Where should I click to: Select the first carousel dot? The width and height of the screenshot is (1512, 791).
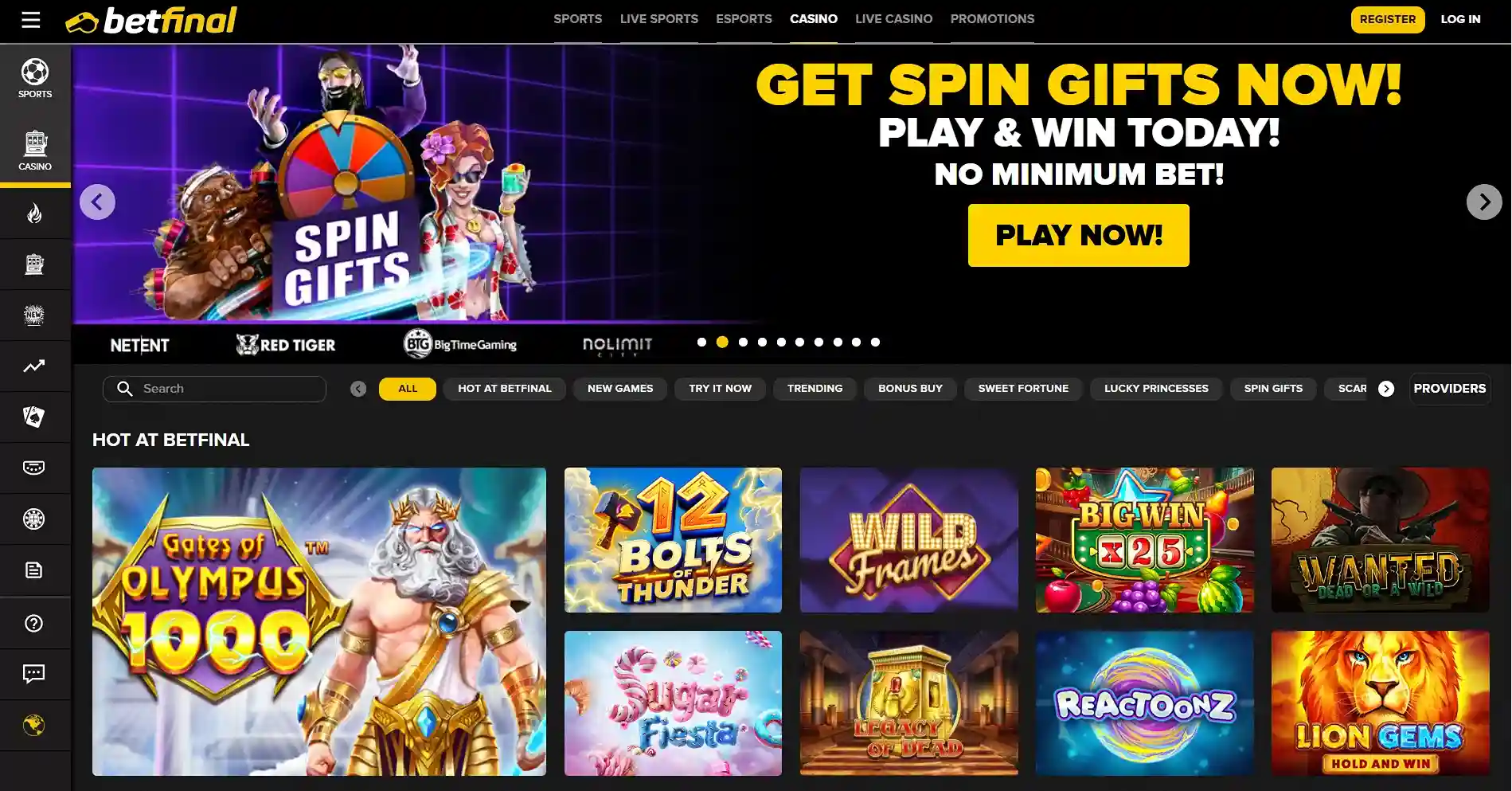pyautogui.click(x=701, y=342)
